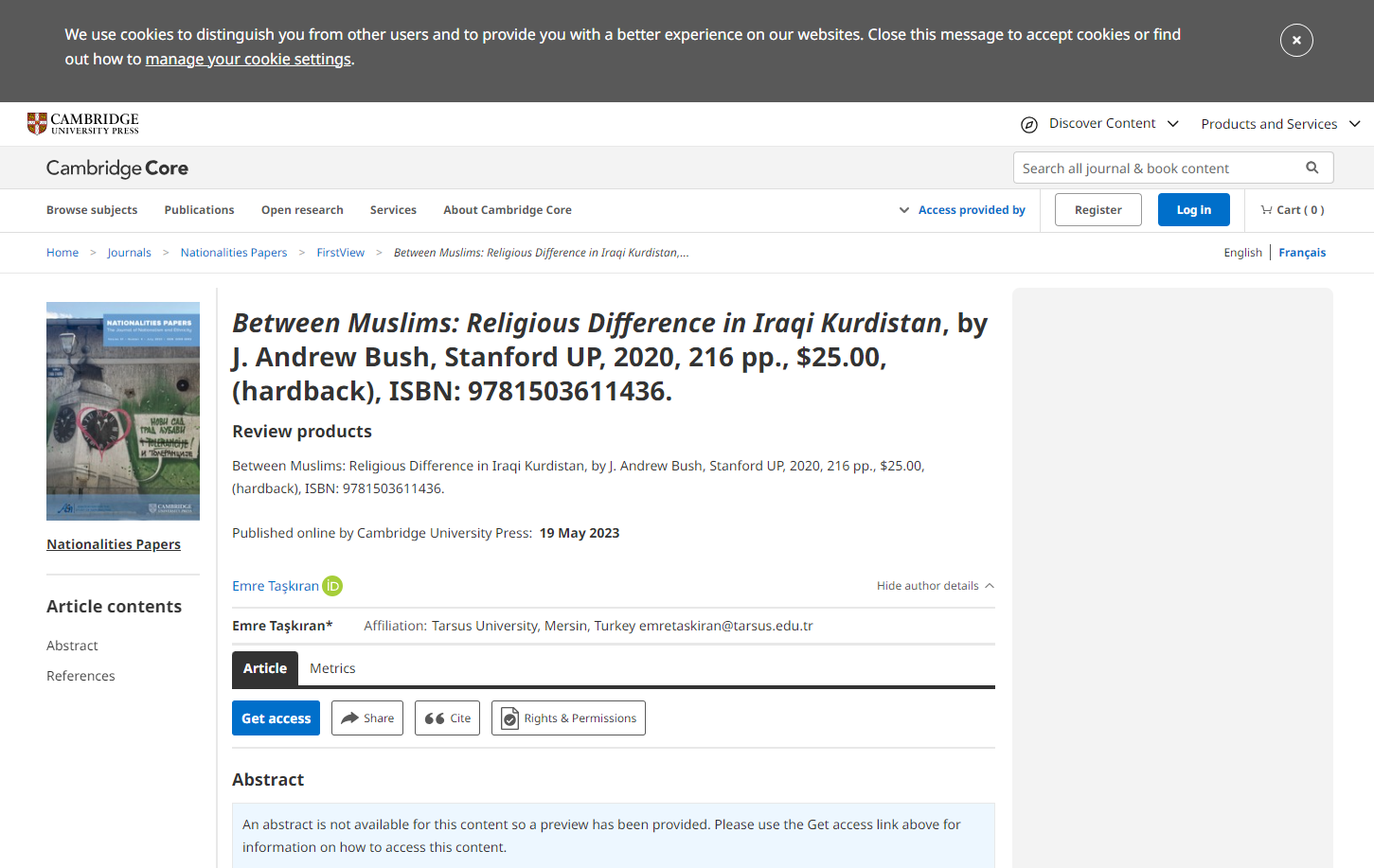The width and height of the screenshot is (1374, 868).
Task: Open the Nationalities Papers cover thumbnail
Action: (123, 411)
